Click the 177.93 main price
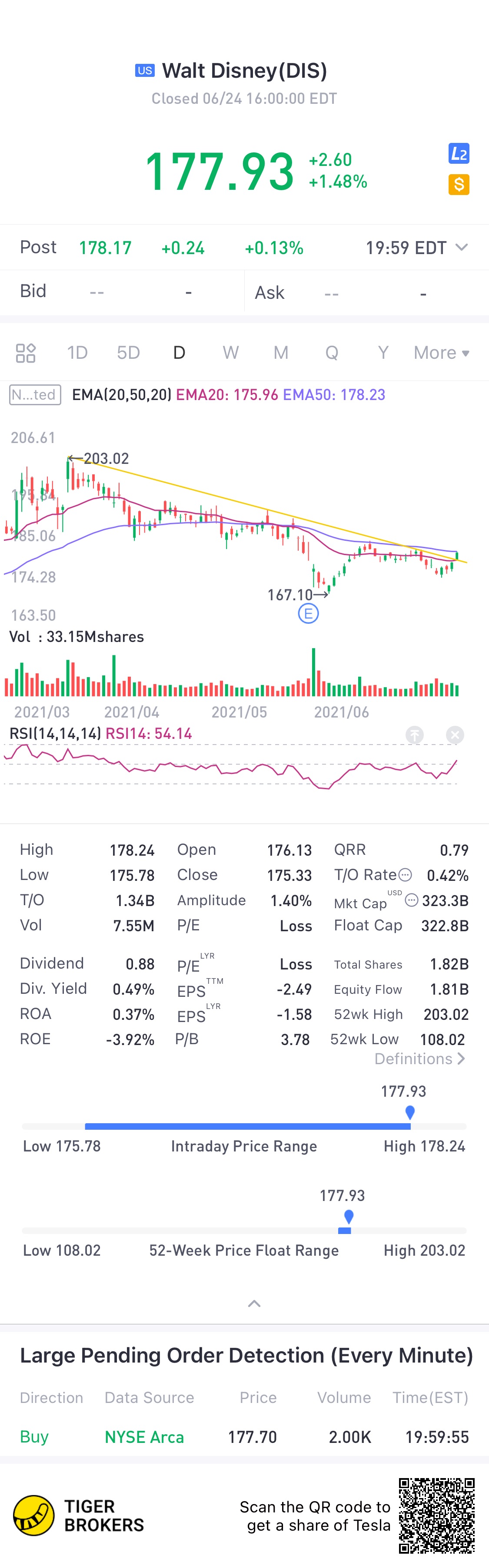 pos(220,171)
